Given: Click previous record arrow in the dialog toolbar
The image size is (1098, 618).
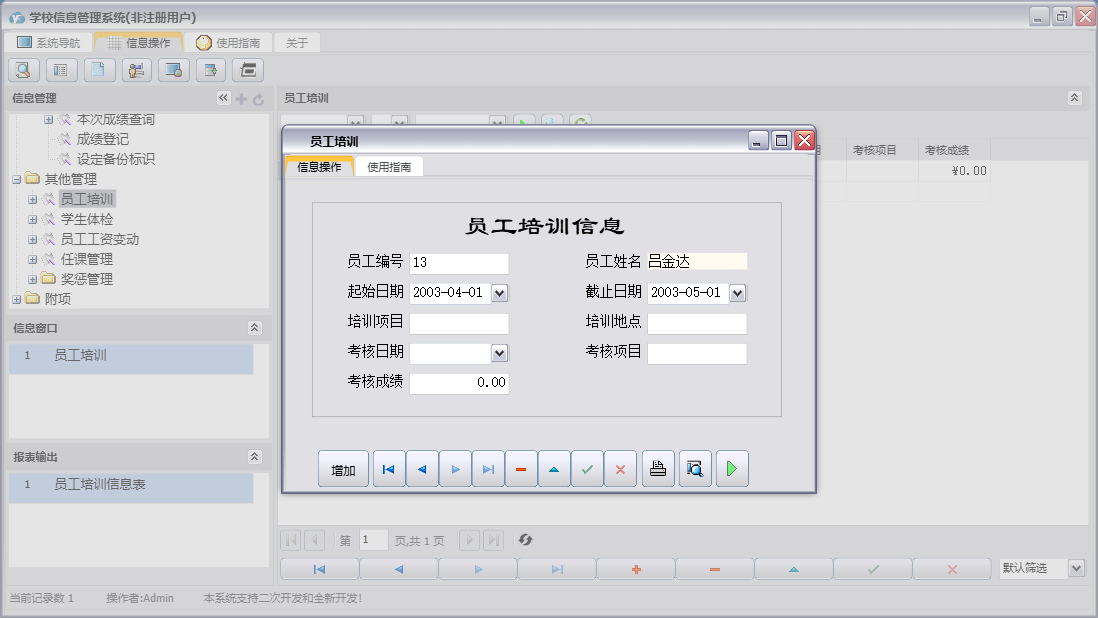Looking at the screenshot, I should point(422,469).
